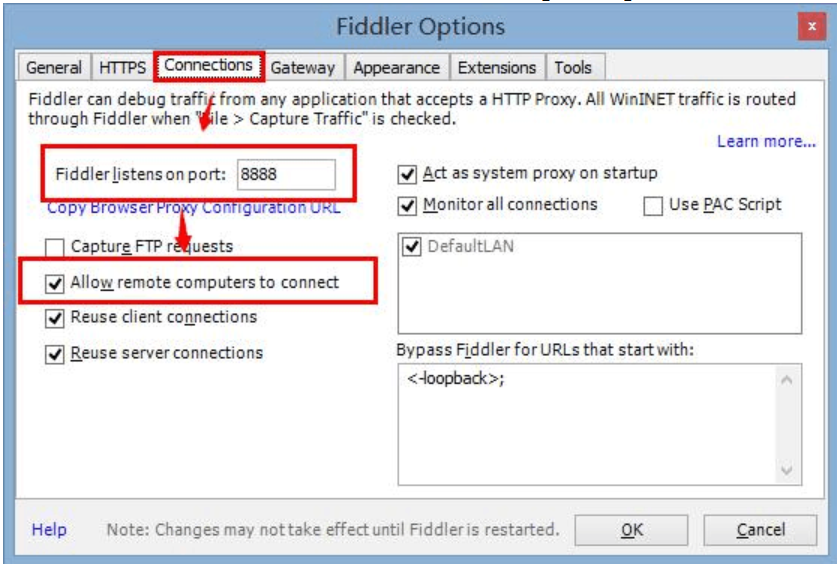Disable Reuse client connections
The width and height of the screenshot is (837, 564).
click(x=55, y=318)
